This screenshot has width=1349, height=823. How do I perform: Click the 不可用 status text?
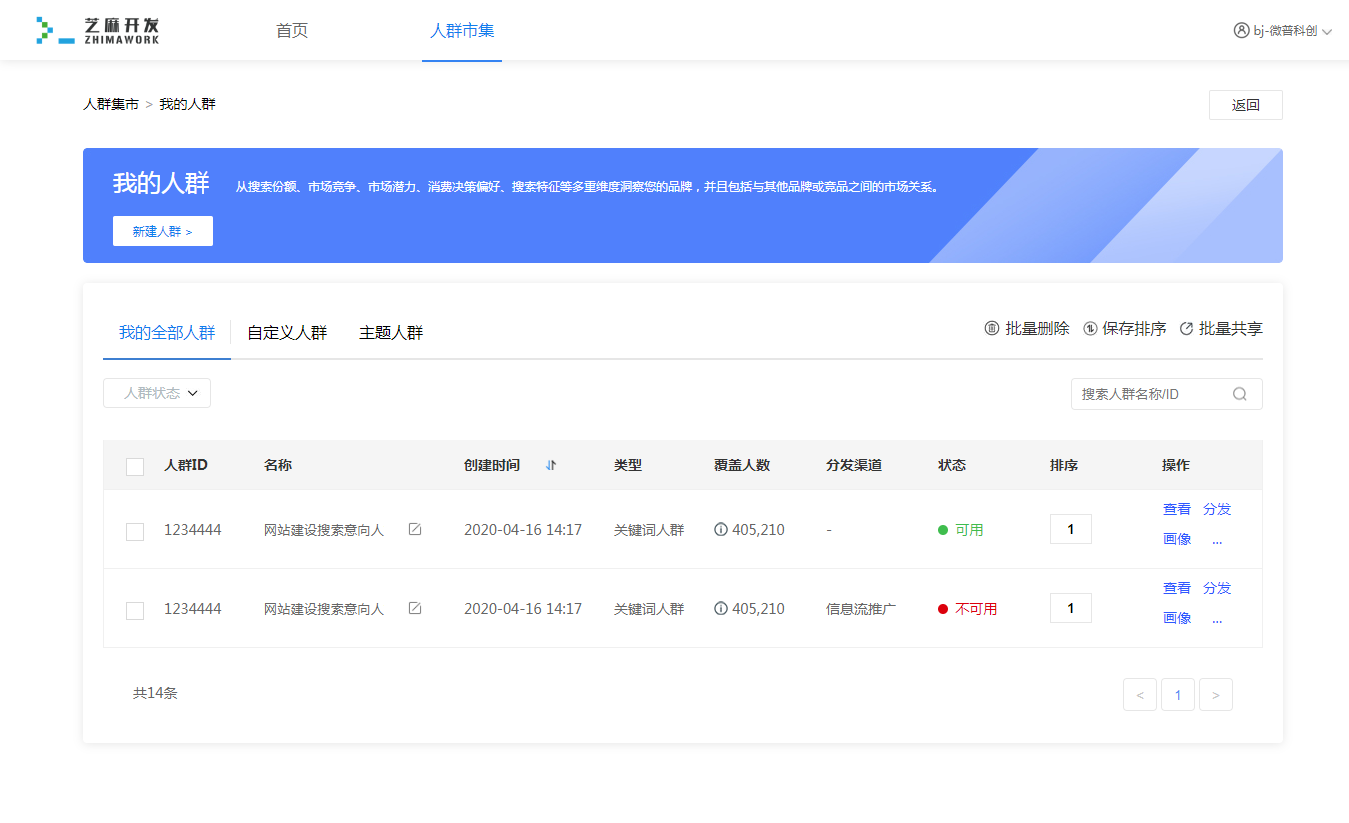coord(976,609)
